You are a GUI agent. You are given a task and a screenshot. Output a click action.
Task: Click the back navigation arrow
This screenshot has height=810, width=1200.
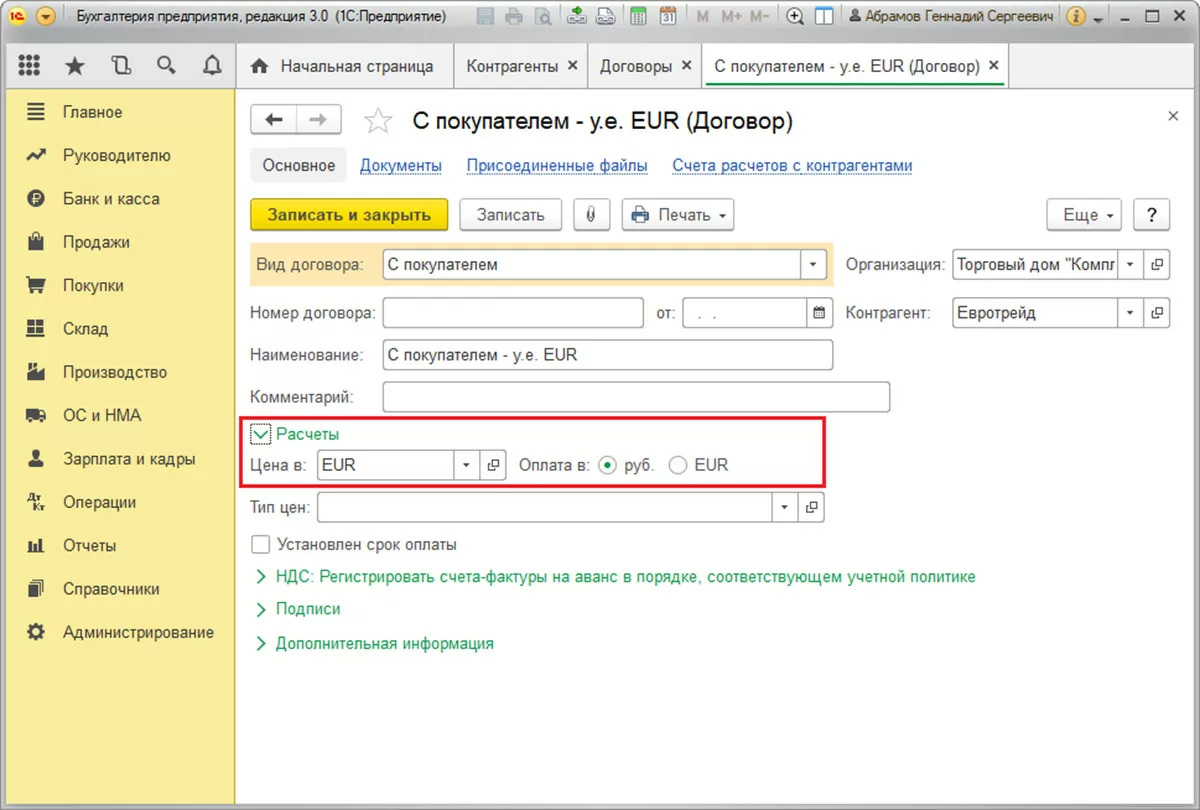[273, 120]
